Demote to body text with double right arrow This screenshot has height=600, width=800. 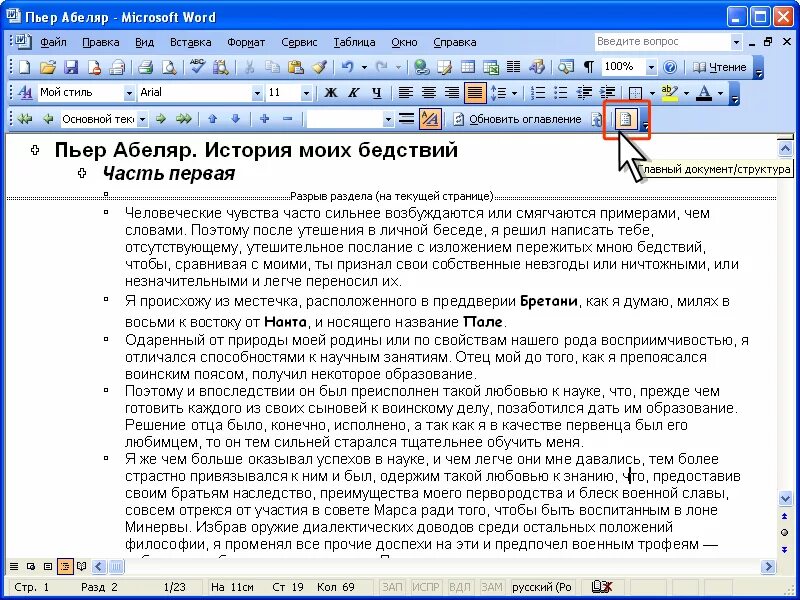[x=184, y=119]
